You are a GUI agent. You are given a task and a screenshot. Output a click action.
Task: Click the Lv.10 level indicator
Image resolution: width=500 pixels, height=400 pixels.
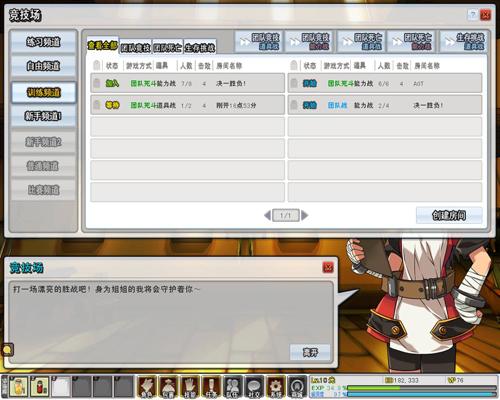coord(323,380)
